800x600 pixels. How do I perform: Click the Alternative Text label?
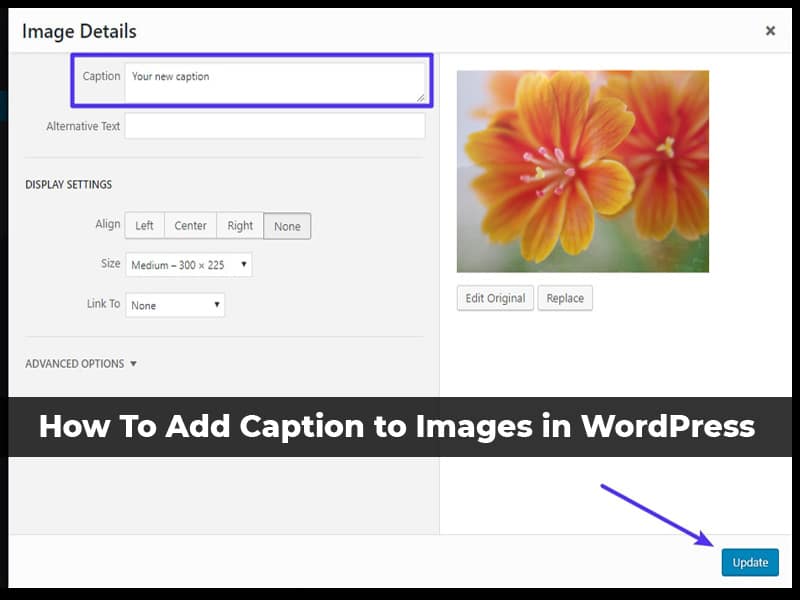point(83,127)
